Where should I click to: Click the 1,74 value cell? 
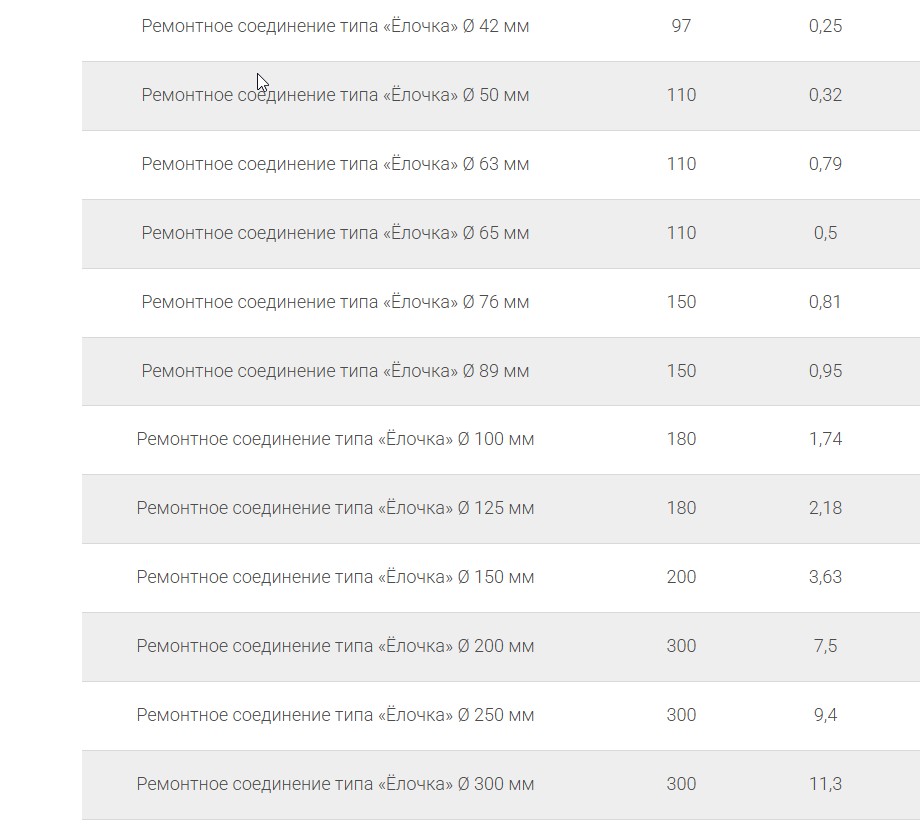pyautogui.click(x=825, y=439)
